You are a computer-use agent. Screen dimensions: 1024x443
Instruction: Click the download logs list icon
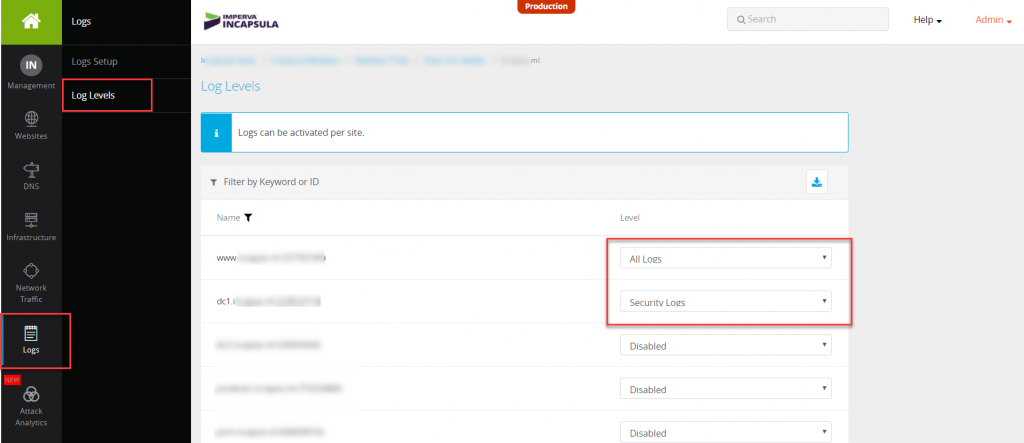click(x=817, y=182)
